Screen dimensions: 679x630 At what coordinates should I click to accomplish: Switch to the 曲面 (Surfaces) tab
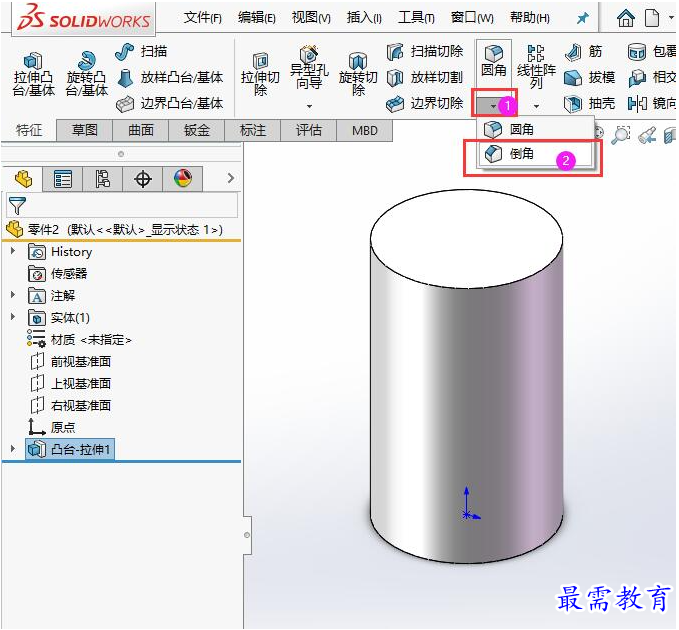click(x=141, y=130)
